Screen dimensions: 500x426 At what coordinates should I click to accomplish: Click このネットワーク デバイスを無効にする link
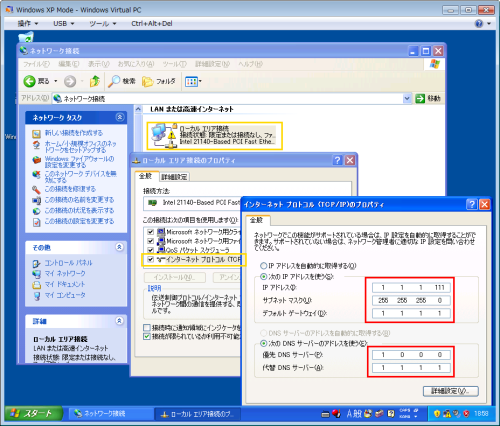(x=81, y=177)
